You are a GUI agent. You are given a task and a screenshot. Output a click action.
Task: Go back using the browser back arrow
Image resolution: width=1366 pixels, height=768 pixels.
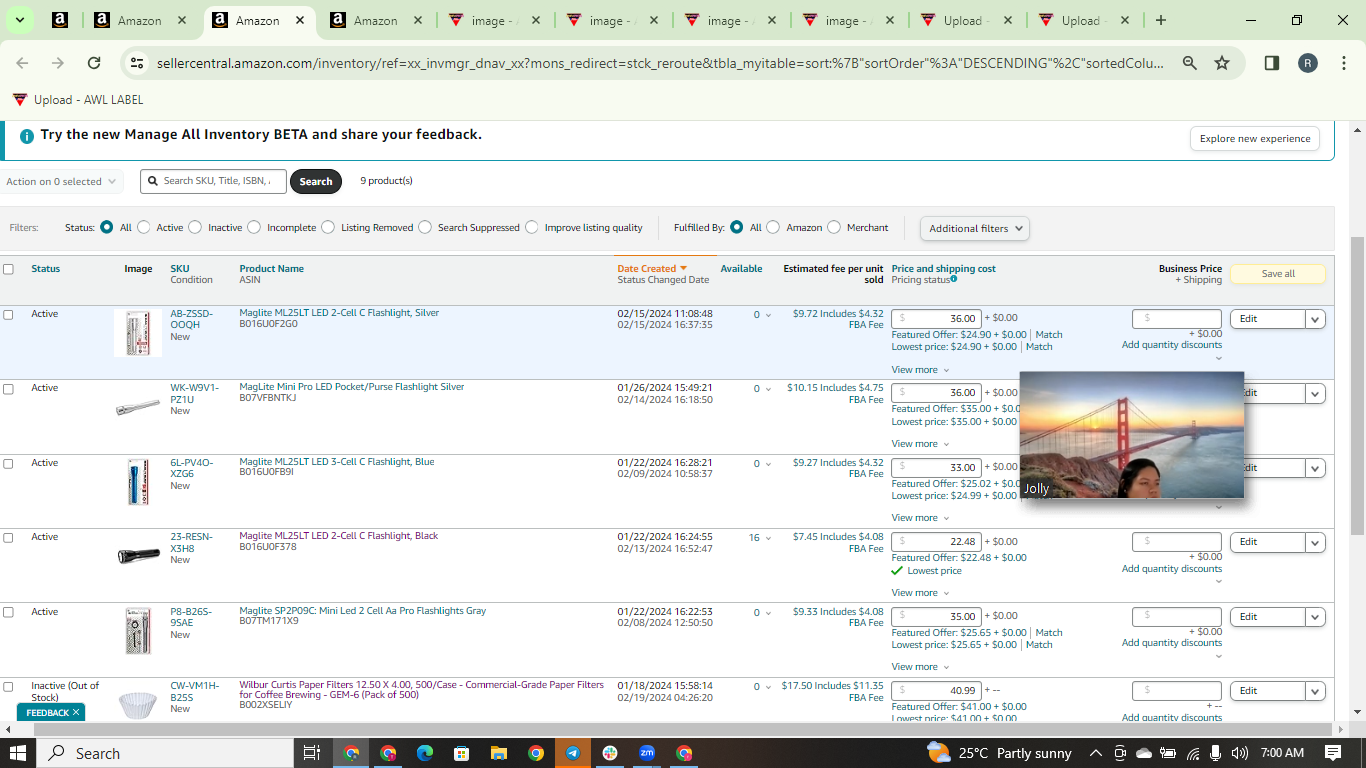coord(22,63)
